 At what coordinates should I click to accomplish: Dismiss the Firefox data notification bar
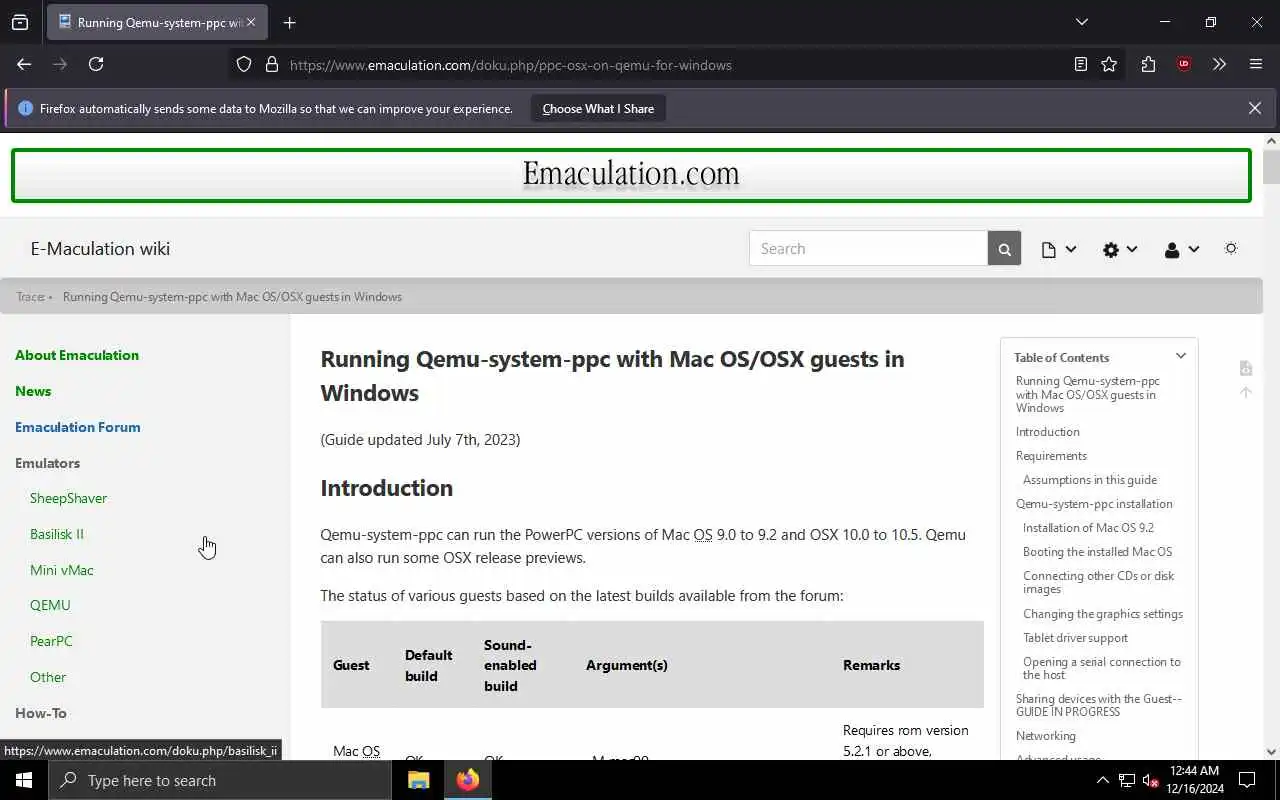click(x=1254, y=108)
